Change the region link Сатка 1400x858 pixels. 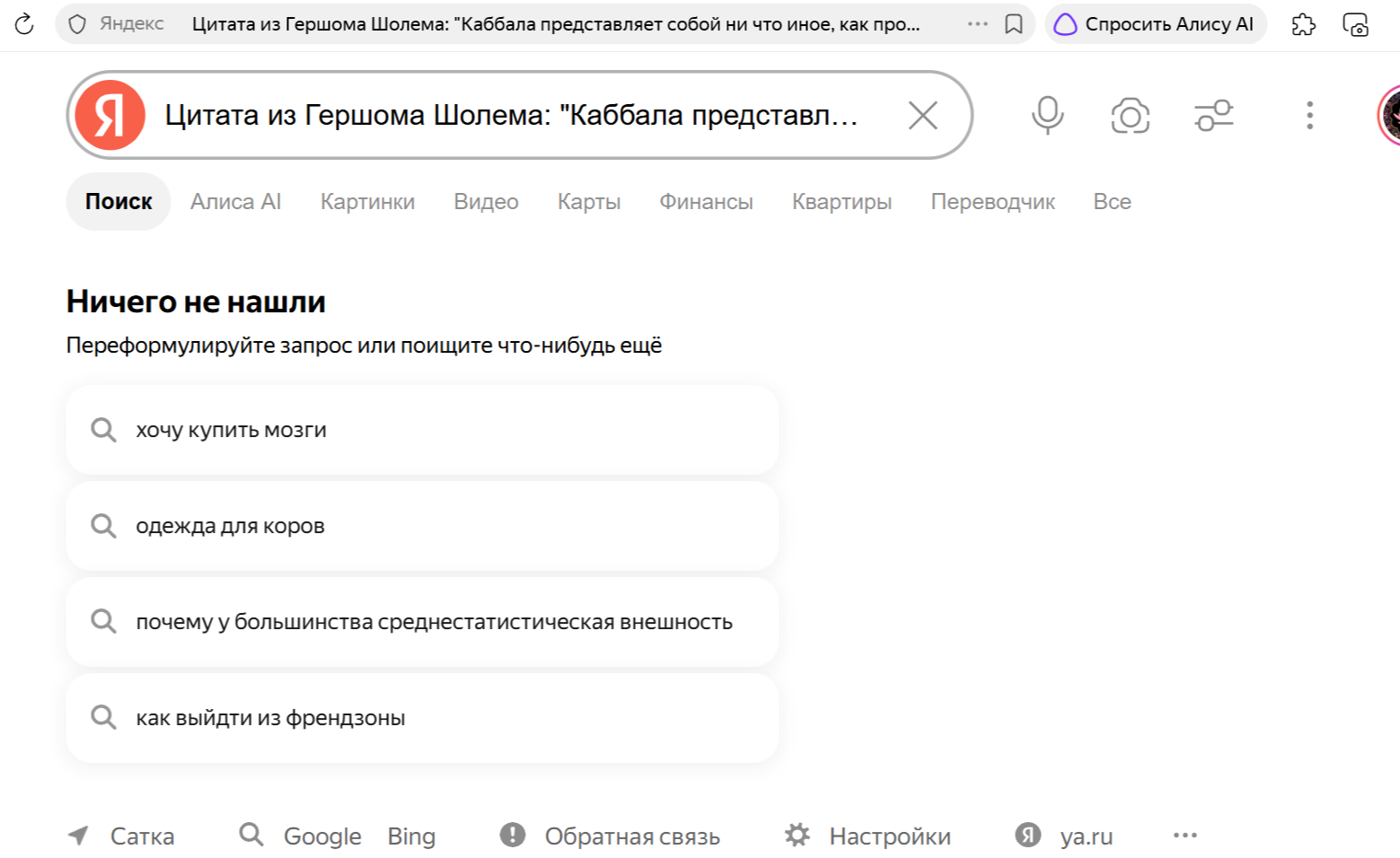pyautogui.click(x=142, y=836)
